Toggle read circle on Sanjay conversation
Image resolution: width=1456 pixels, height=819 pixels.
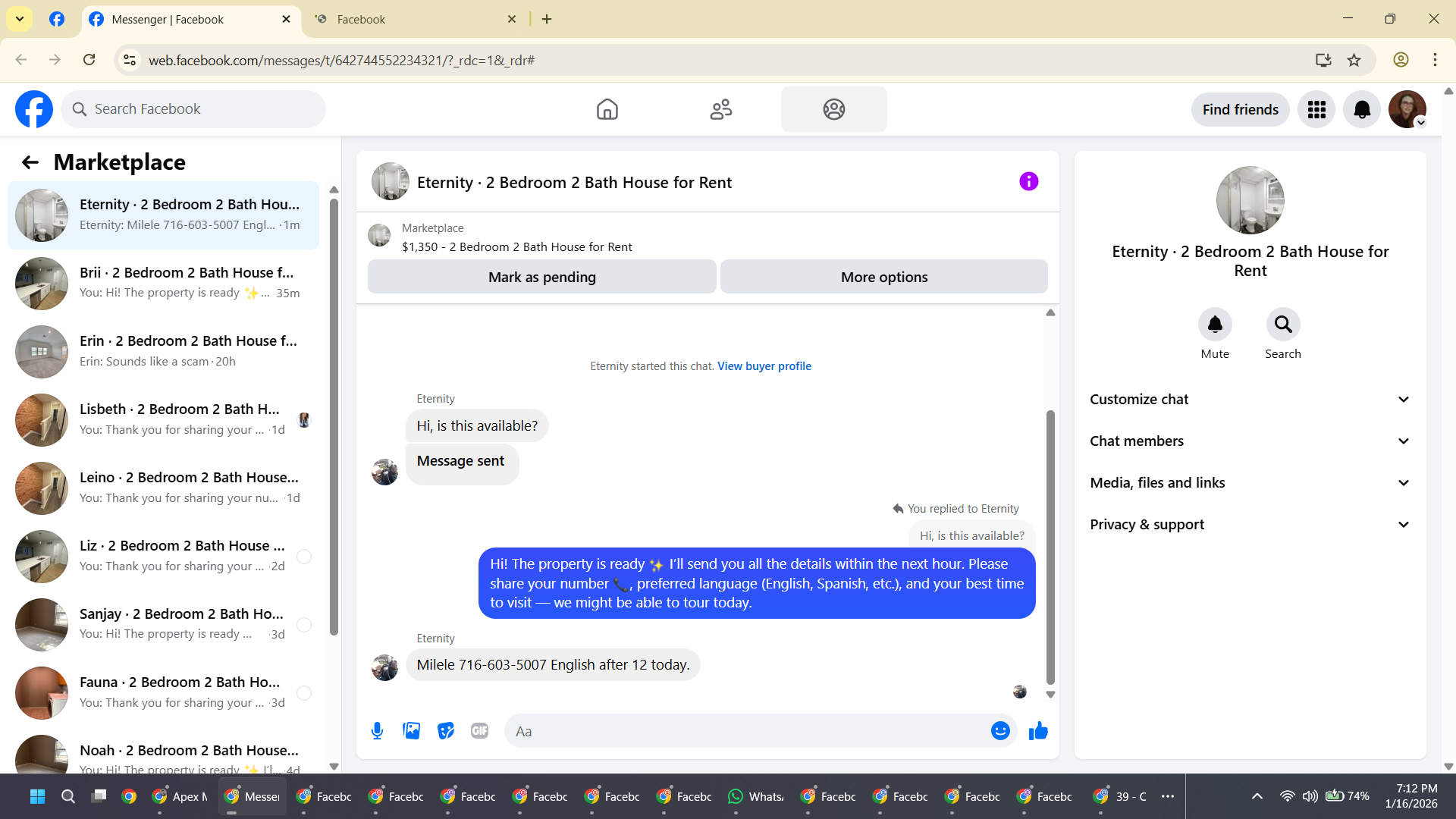click(304, 625)
